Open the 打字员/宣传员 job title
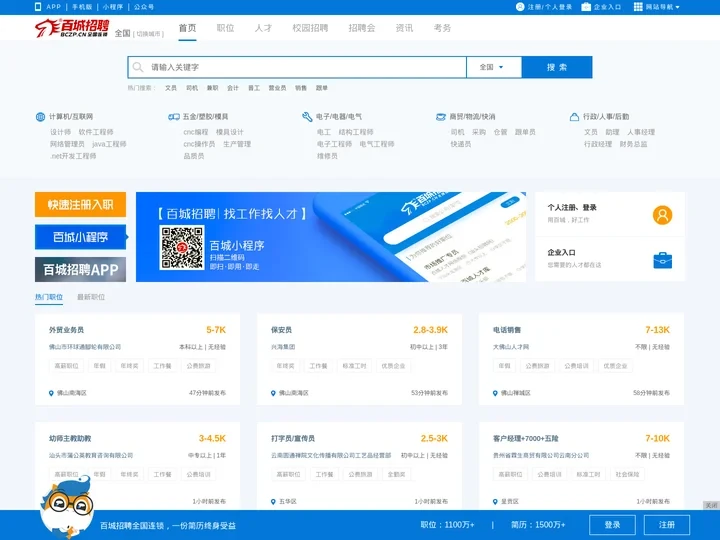 [292, 439]
